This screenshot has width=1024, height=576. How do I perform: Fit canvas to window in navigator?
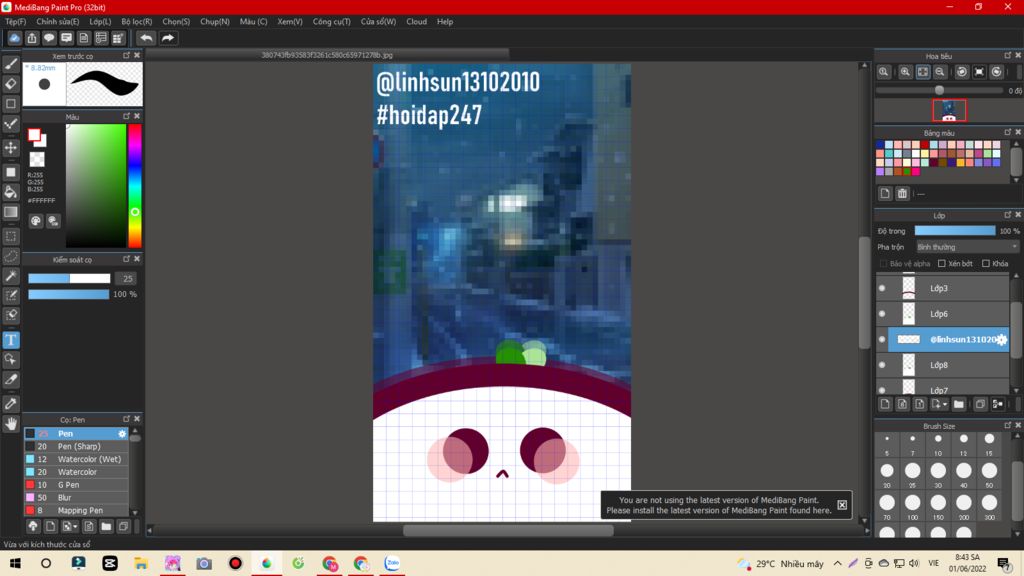[923, 72]
